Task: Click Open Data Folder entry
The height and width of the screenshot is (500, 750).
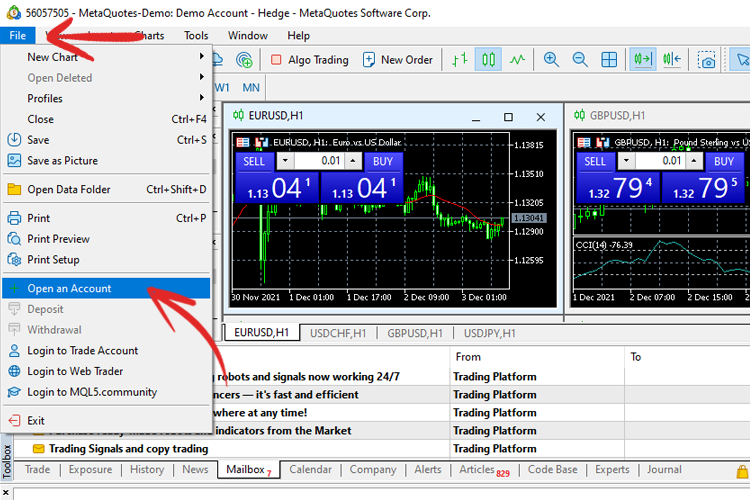Action: point(106,189)
